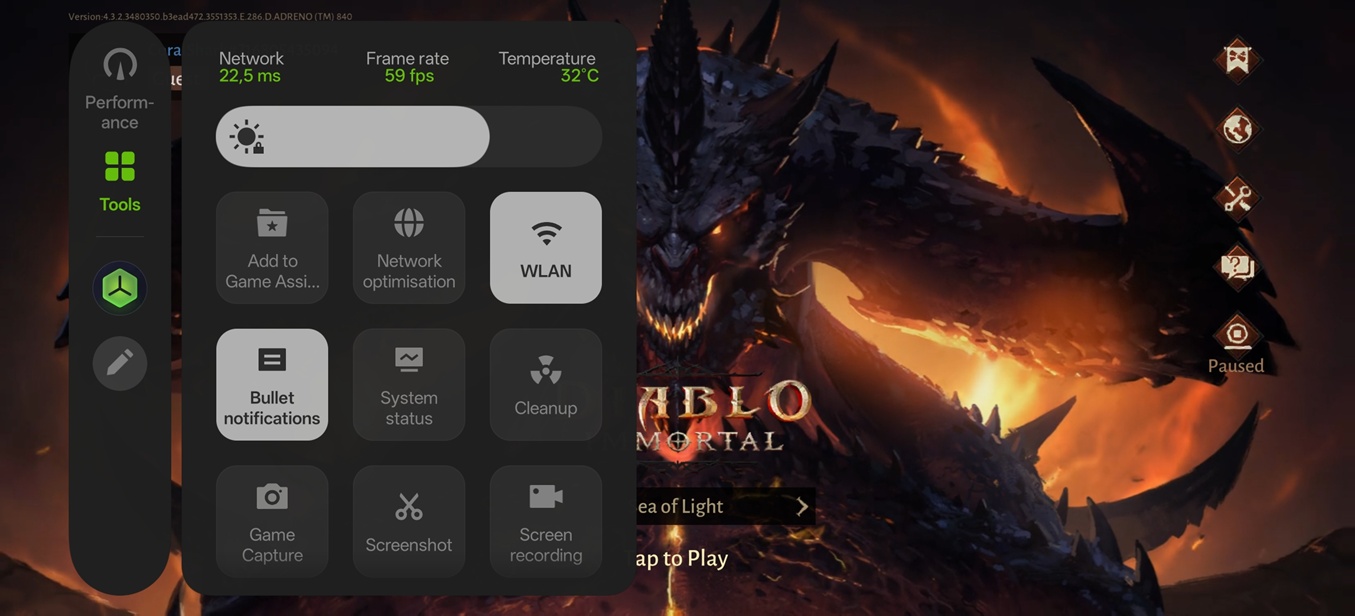Toggle WLAN off
1355x616 pixels.
(546, 248)
